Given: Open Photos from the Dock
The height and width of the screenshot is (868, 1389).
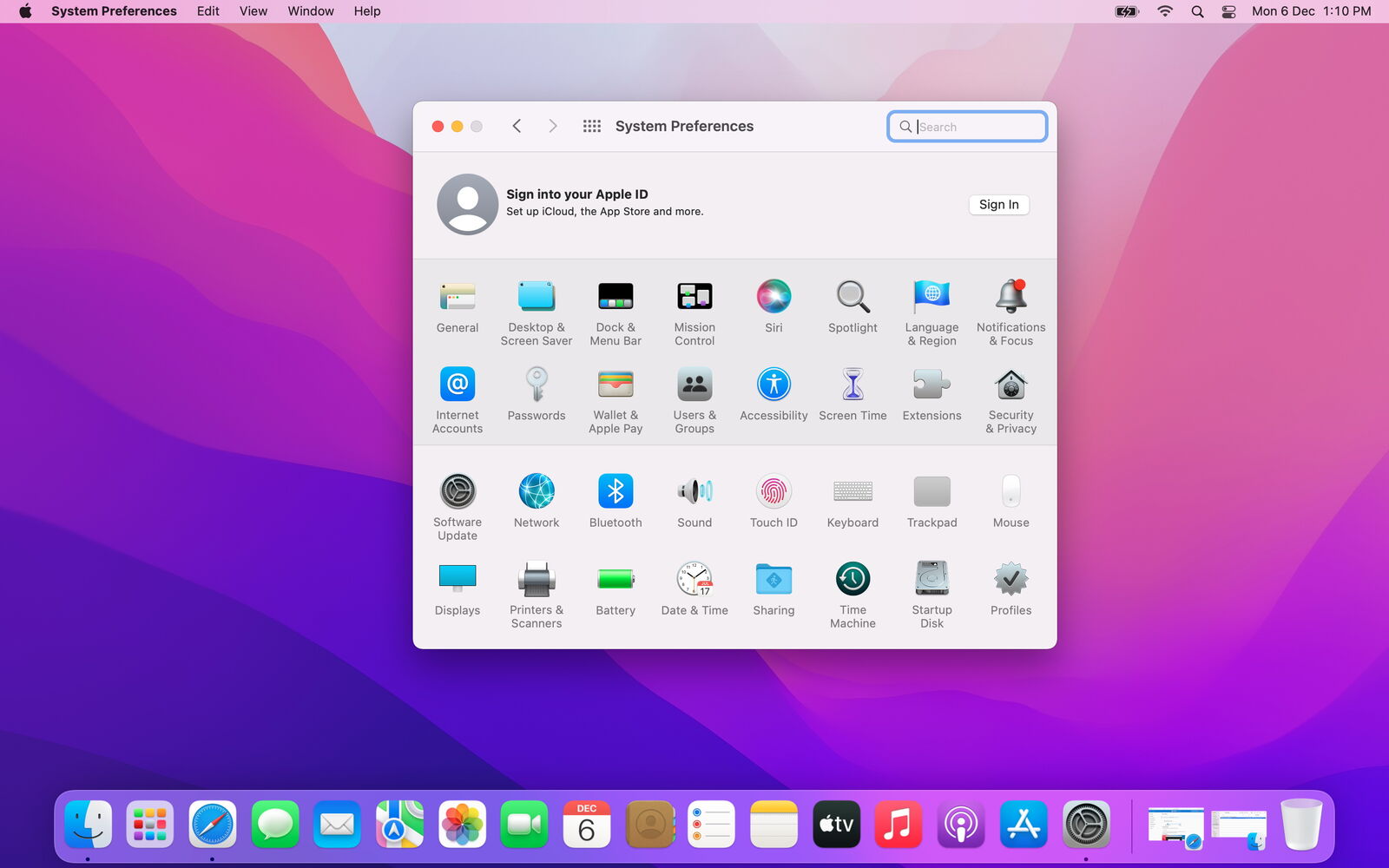Looking at the screenshot, I should [462, 824].
